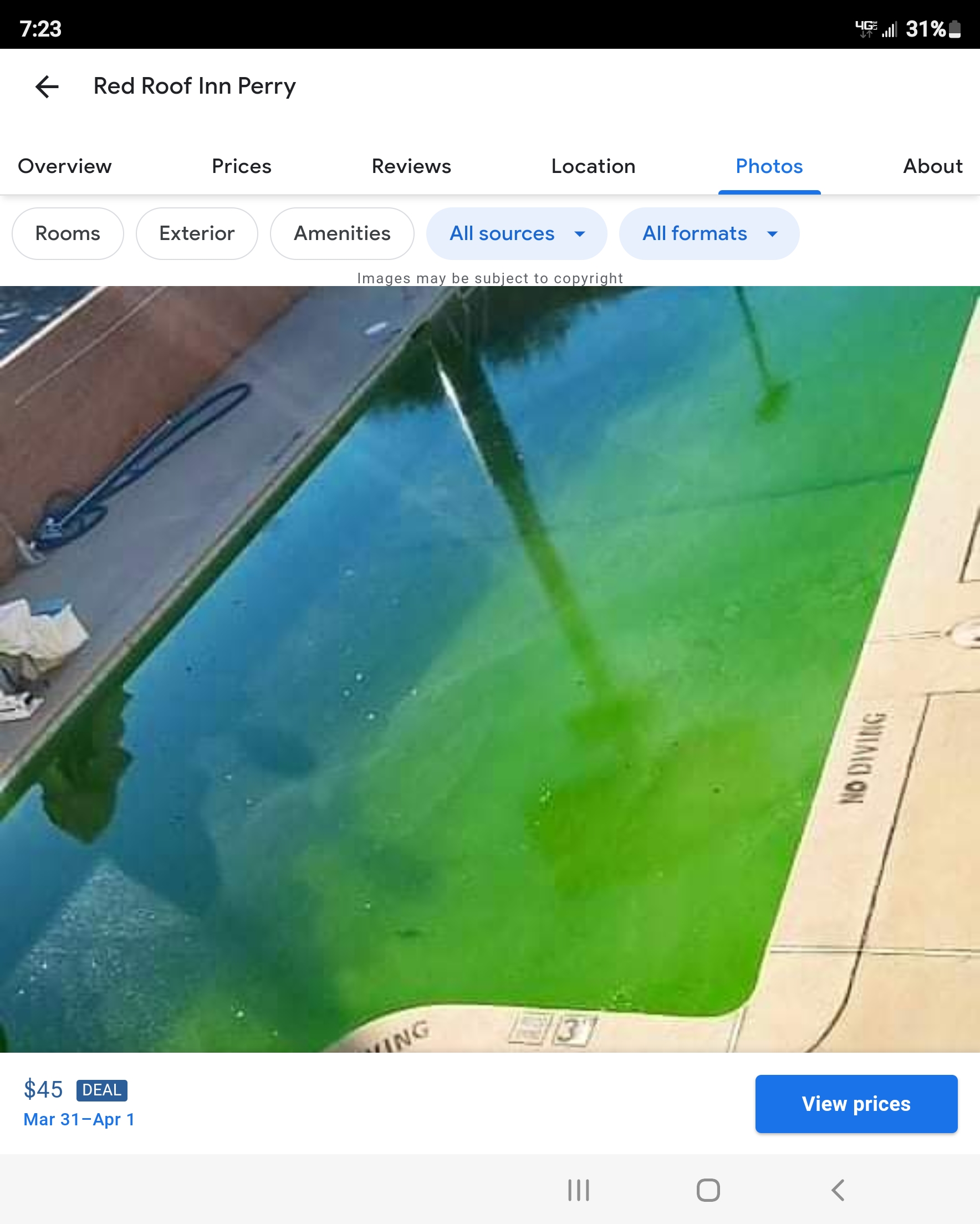This screenshot has width=980, height=1224.
Task: Tap the Android navigation back chevron
Action: point(838,1190)
